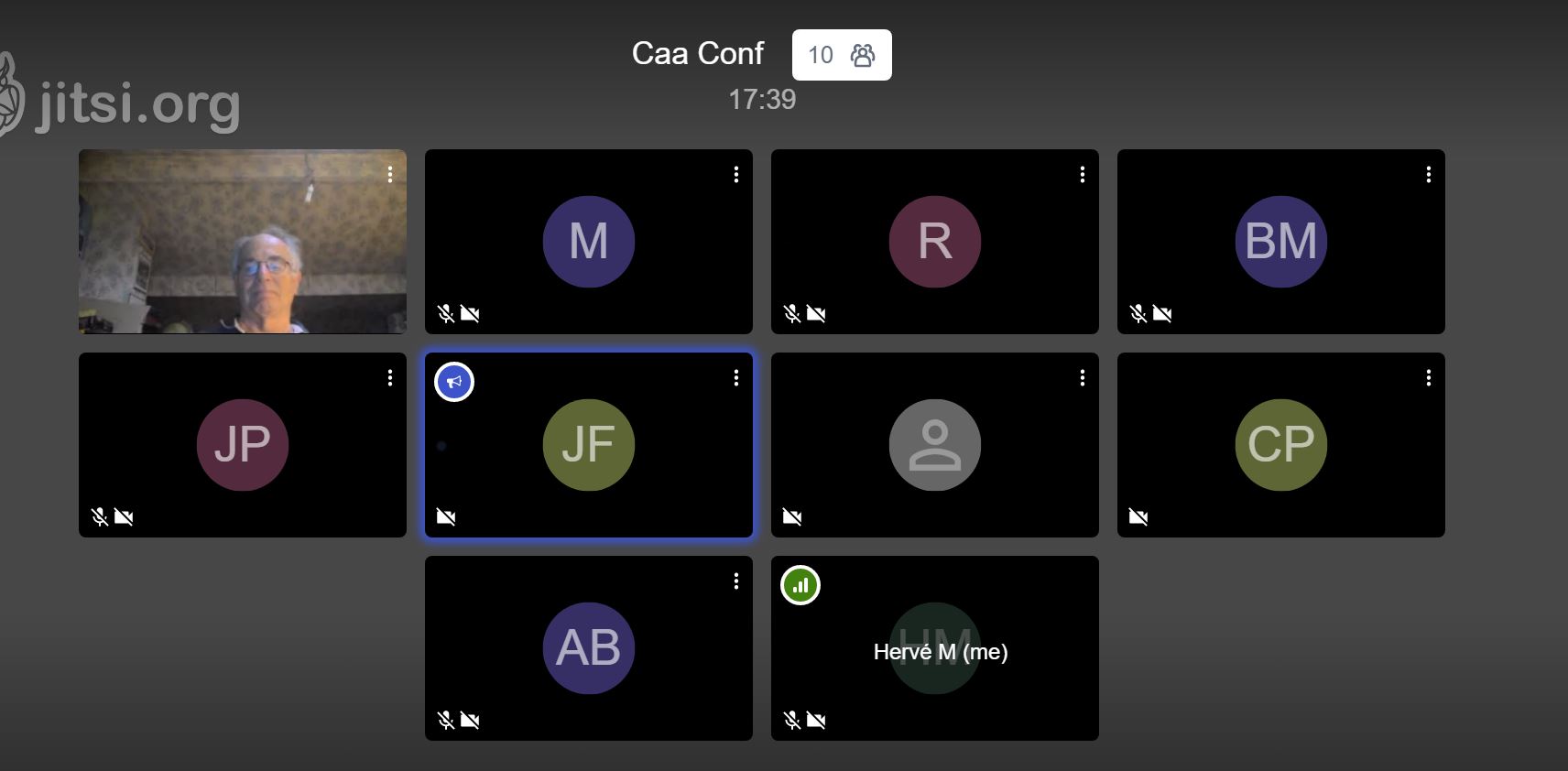The image size is (1568, 771).
Task: Select the CP avatar circle
Action: click(x=1281, y=445)
